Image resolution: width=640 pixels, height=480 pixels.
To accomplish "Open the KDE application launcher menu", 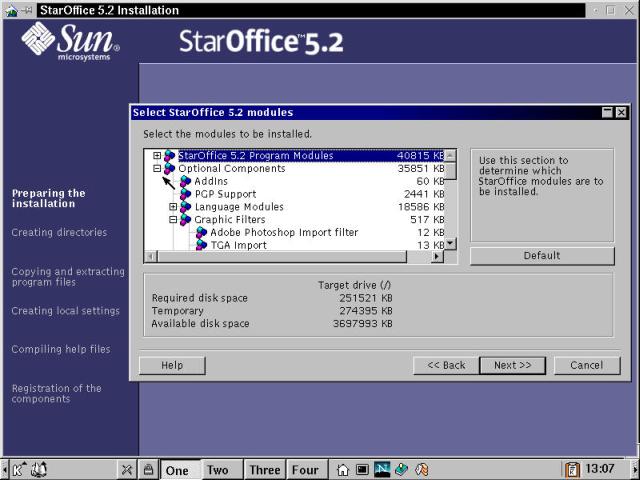I will pos(19,469).
